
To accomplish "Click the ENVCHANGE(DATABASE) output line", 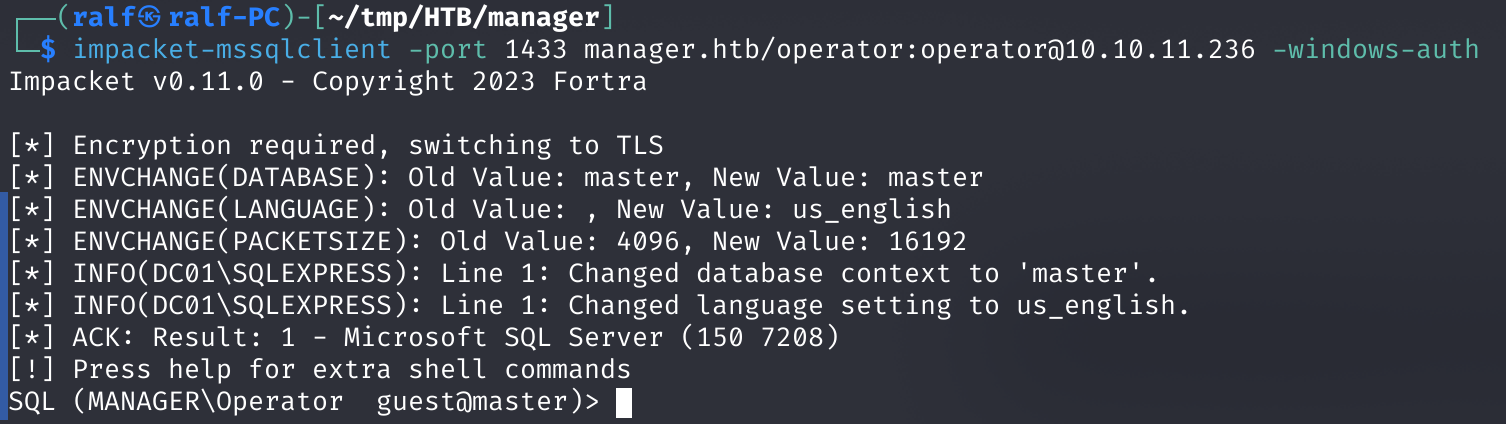I will pyautogui.click(x=496, y=177).
